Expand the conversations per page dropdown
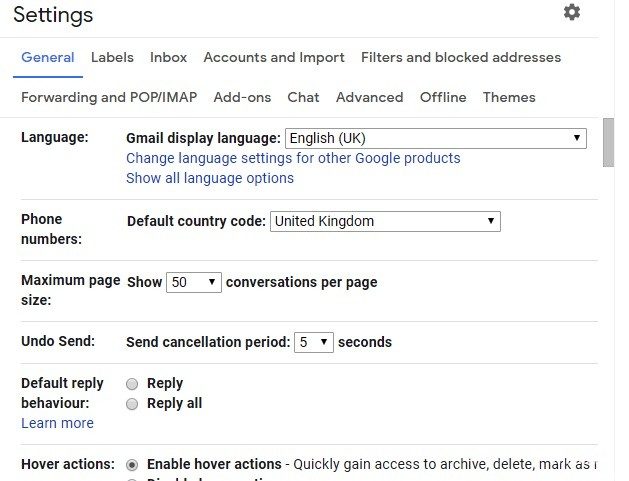This screenshot has height=481, width=629. [x=194, y=282]
